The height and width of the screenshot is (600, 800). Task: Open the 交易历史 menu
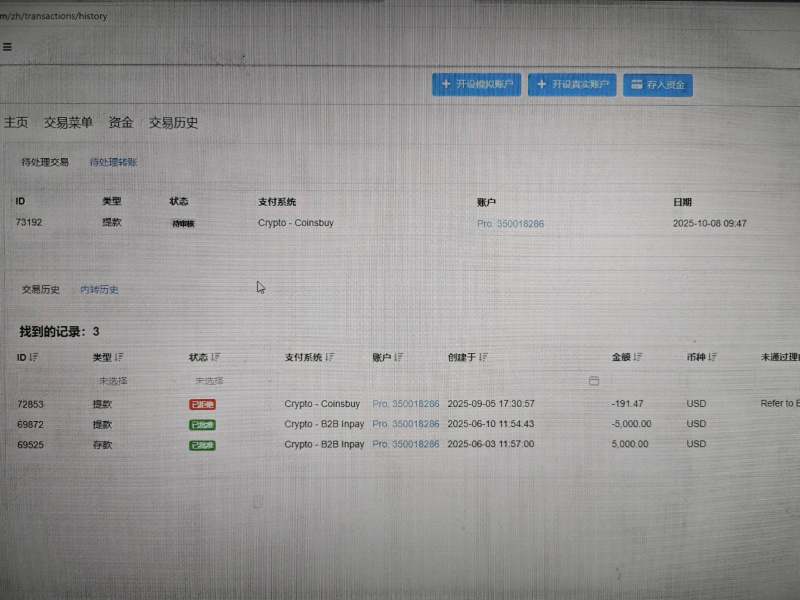tap(173, 122)
